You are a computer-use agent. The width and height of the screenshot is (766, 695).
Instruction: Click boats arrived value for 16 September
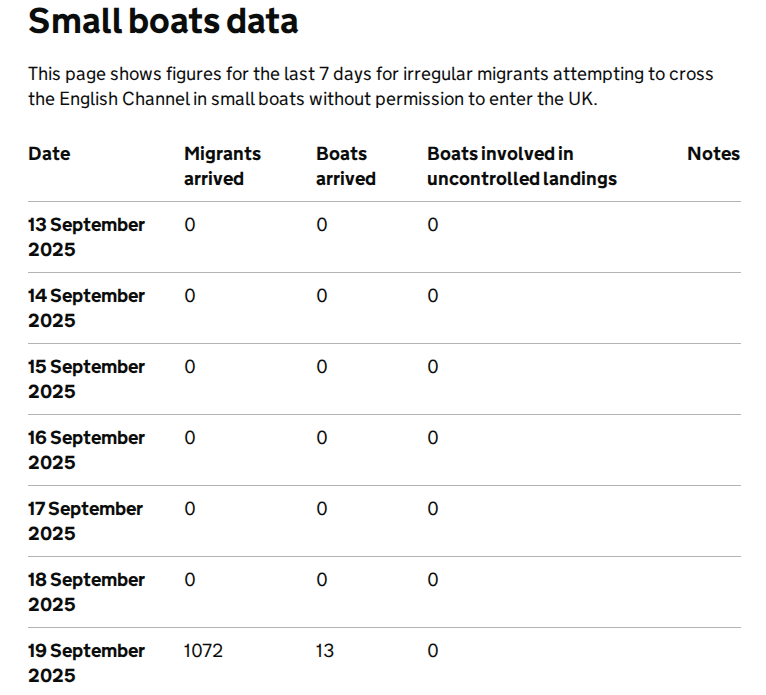click(321, 438)
